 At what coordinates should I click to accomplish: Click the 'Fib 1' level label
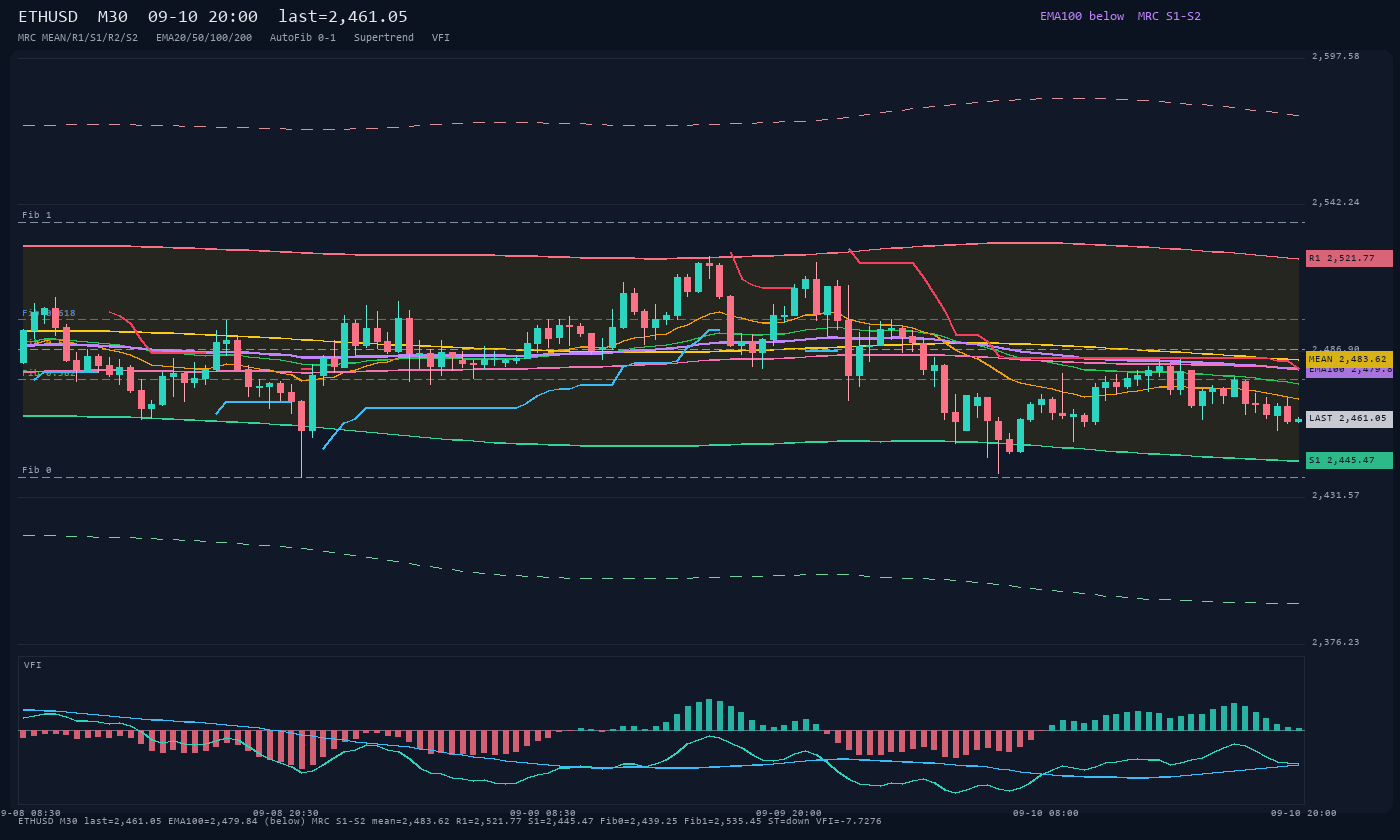click(37, 215)
